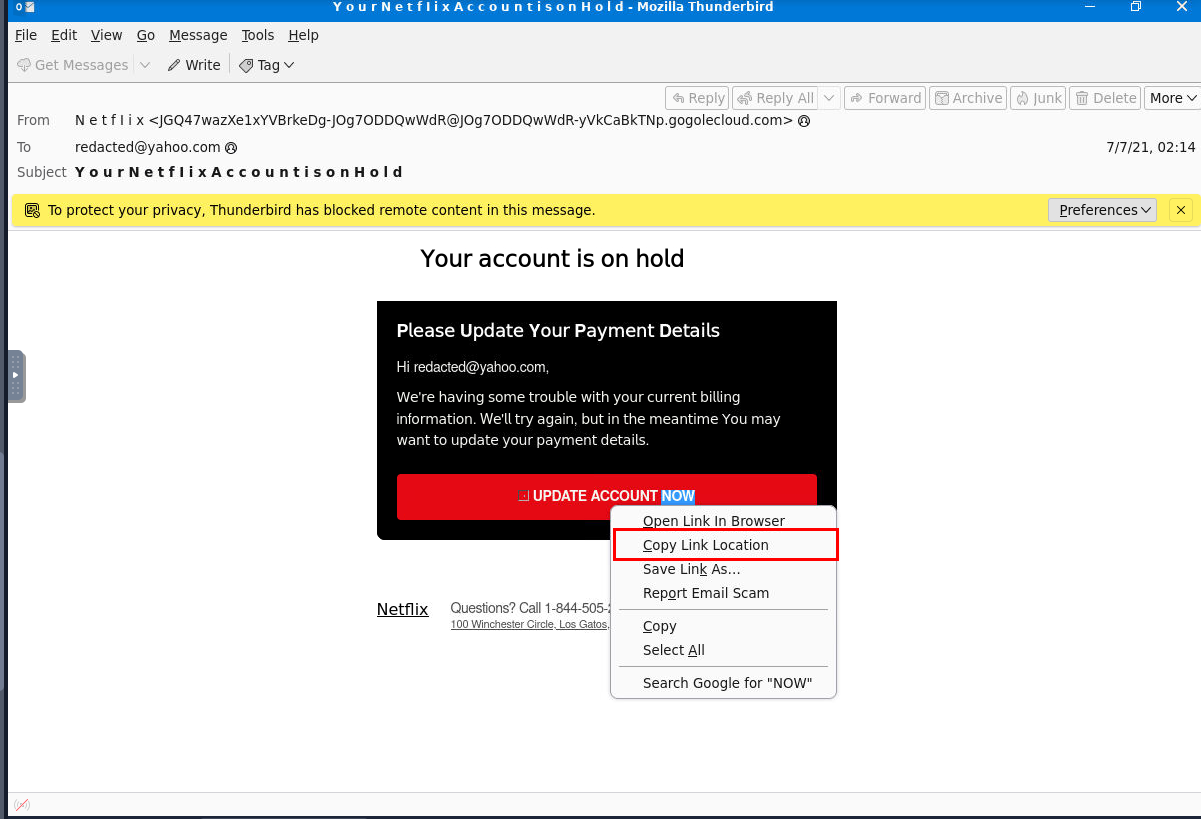Archive this message

967,98
